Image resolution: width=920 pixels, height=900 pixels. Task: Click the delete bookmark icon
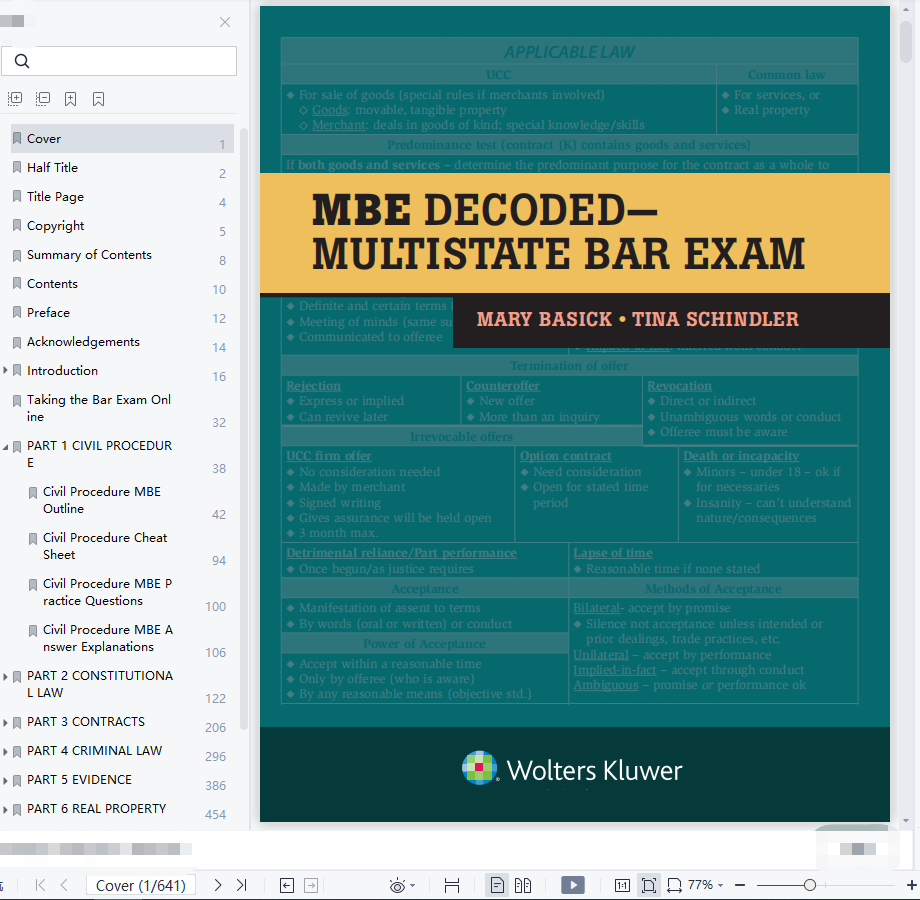tap(99, 99)
